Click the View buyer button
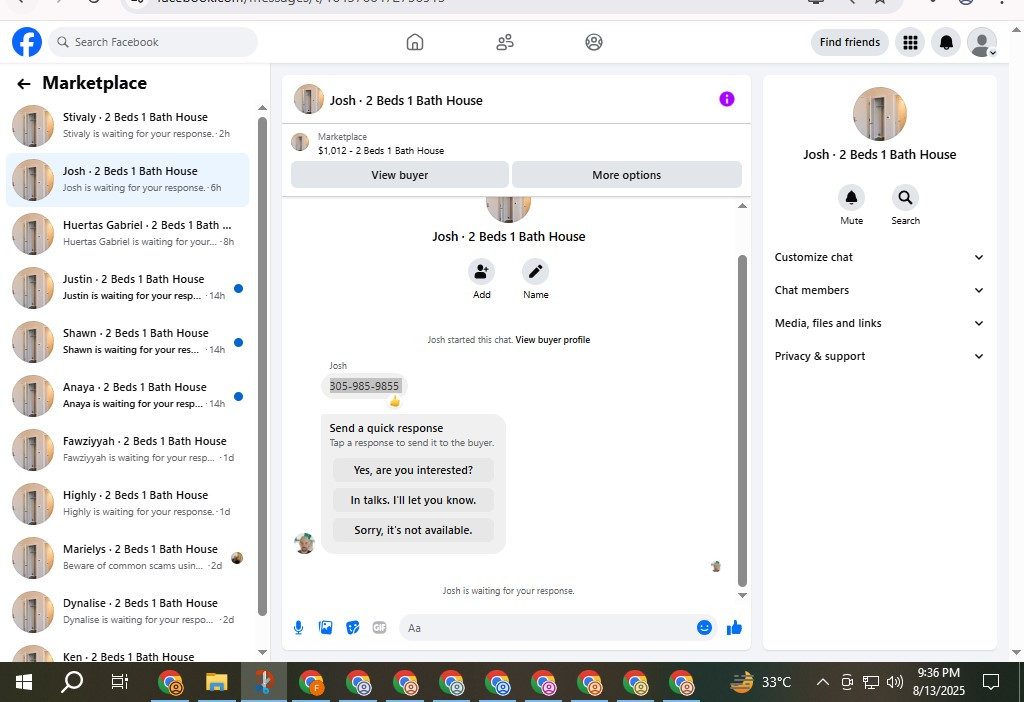This screenshot has width=1024, height=702. [400, 175]
